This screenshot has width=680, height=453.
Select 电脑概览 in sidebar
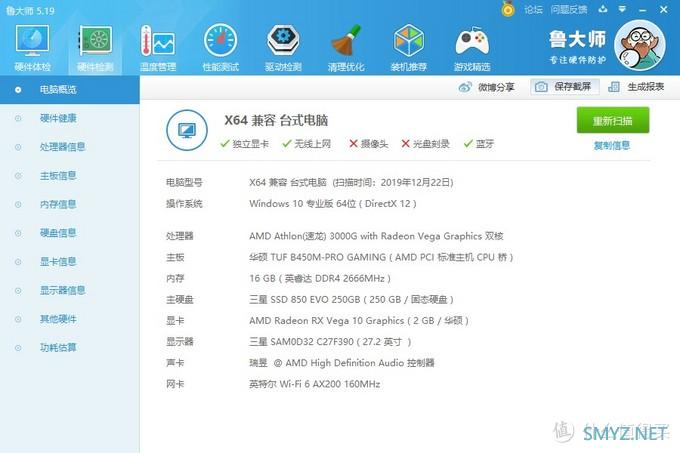coord(69,90)
